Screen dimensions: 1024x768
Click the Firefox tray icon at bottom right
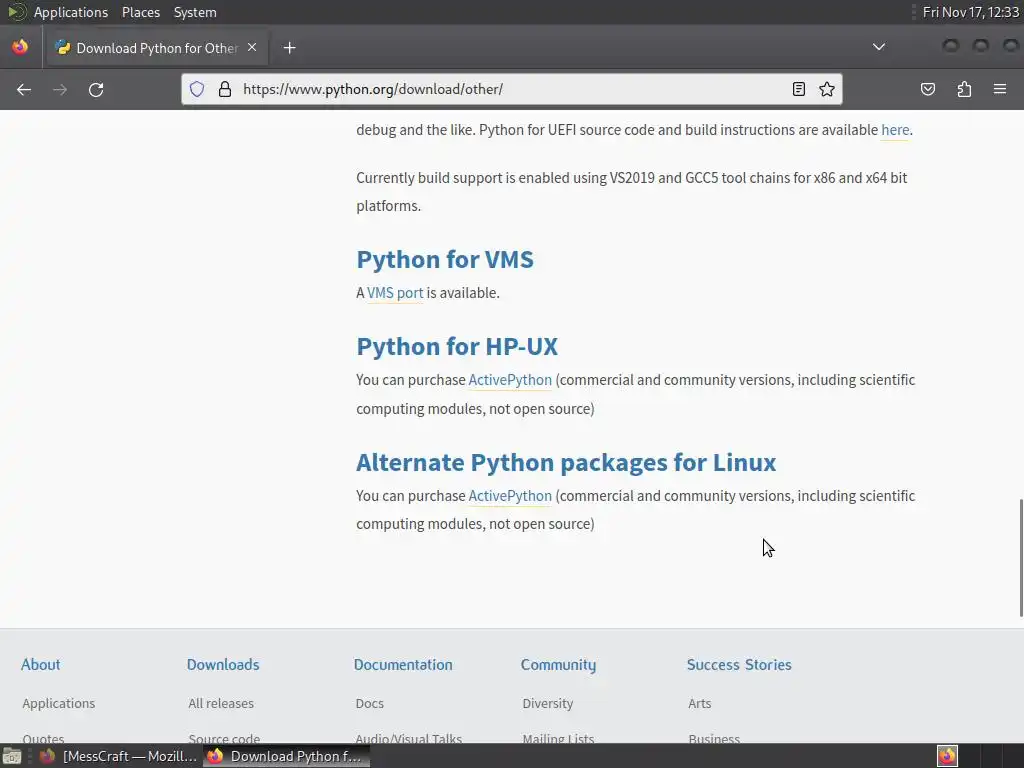click(947, 756)
